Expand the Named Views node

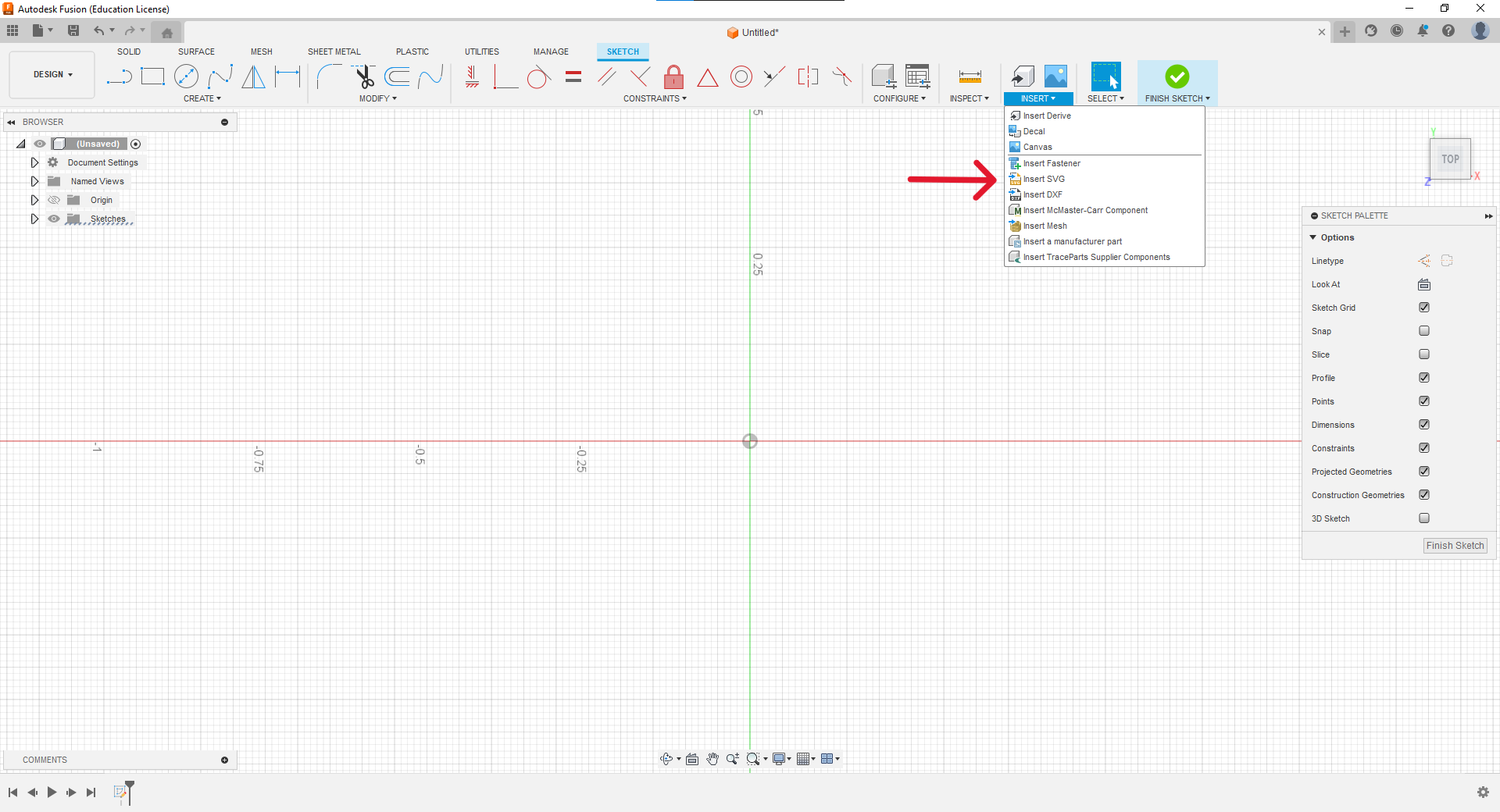(34, 181)
